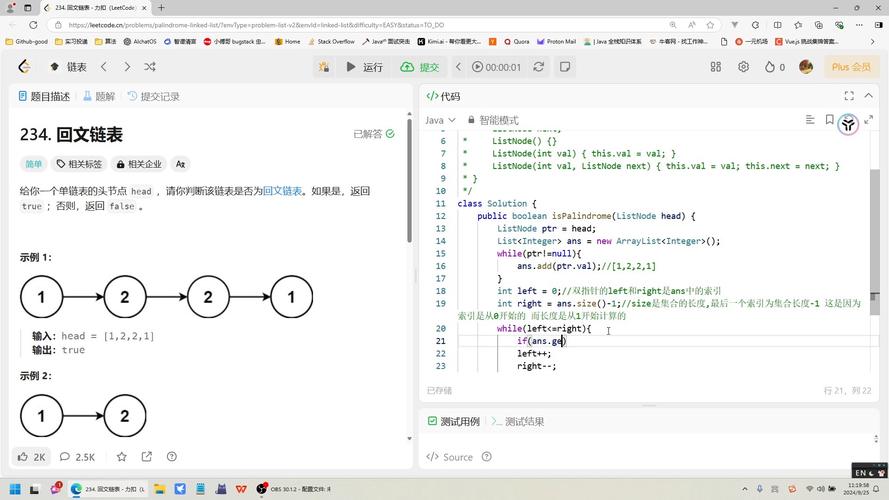Expand 相关企业
The height and width of the screenshot is (500, 889).
click(139, 164)
